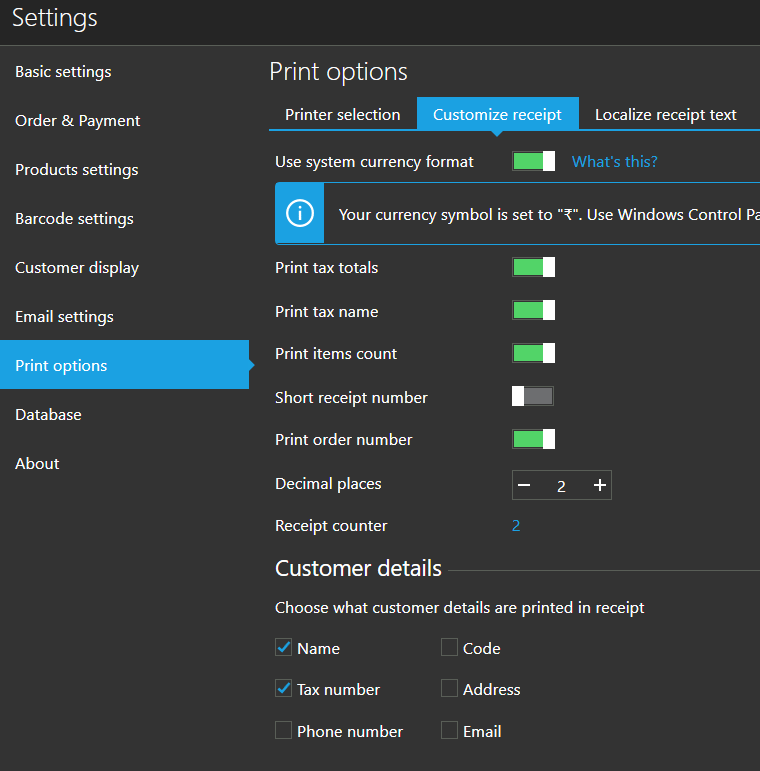
Task: Click the Receipt counter value link
Action: click(516, 526)
